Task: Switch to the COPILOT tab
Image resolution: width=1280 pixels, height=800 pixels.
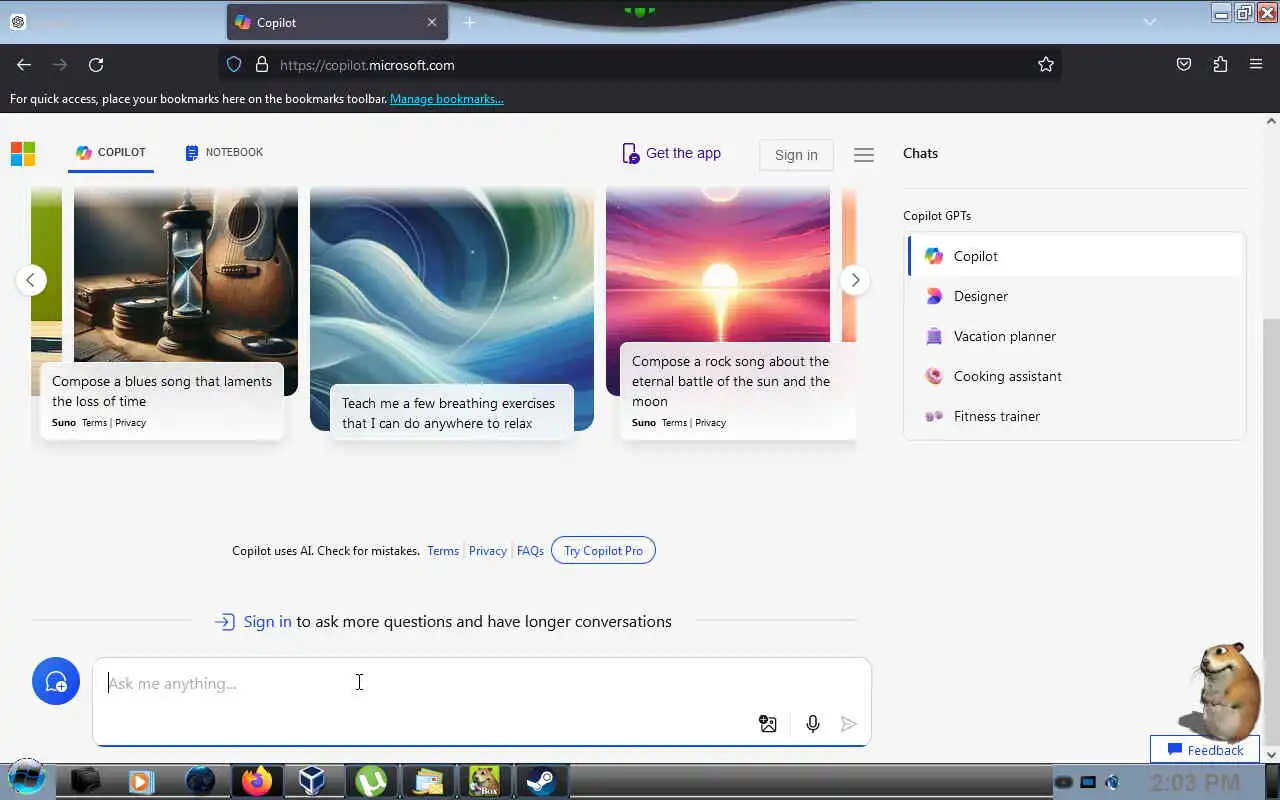Action: coord(111,153)
